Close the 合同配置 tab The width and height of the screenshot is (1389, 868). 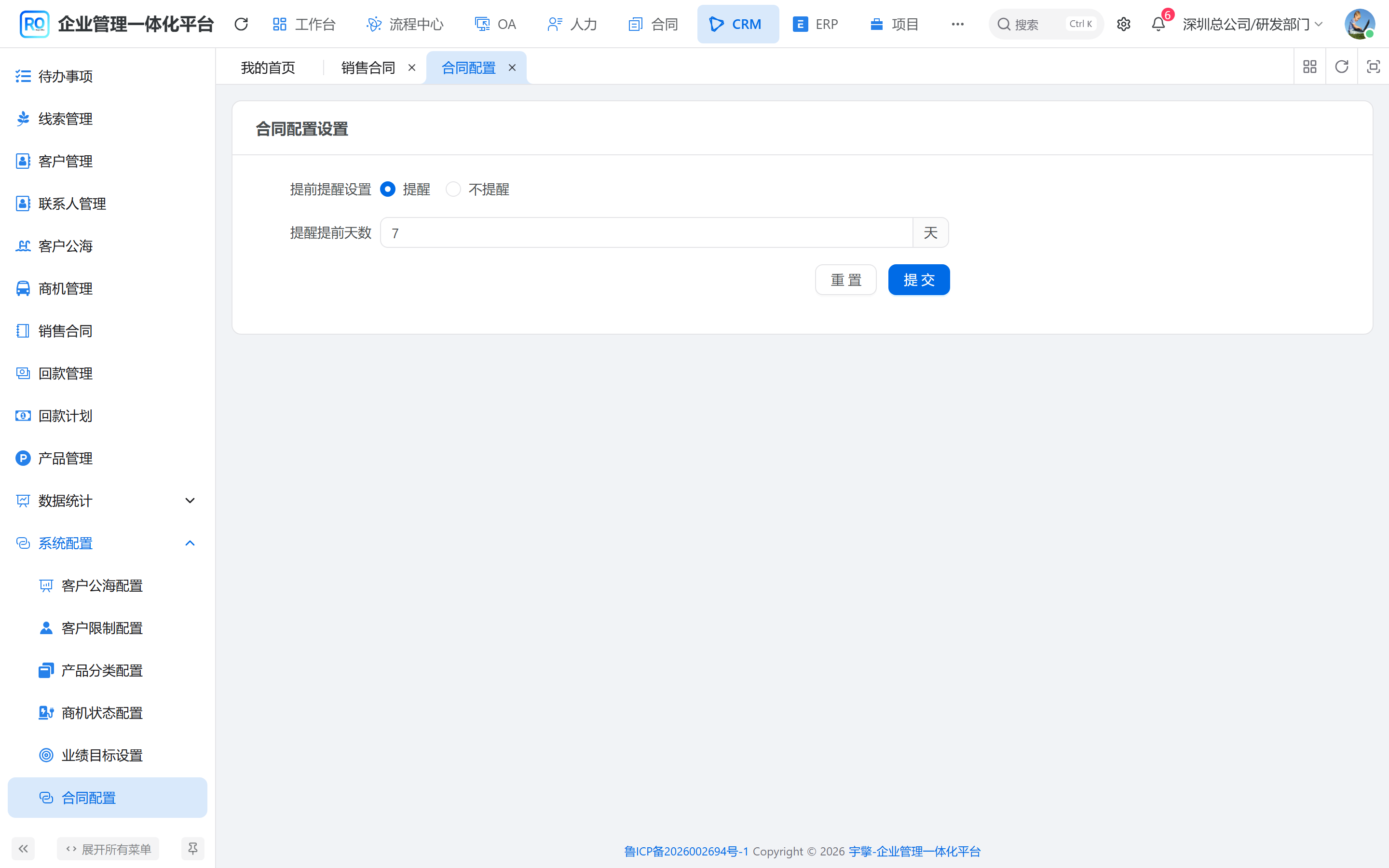[x=512, y=68]
